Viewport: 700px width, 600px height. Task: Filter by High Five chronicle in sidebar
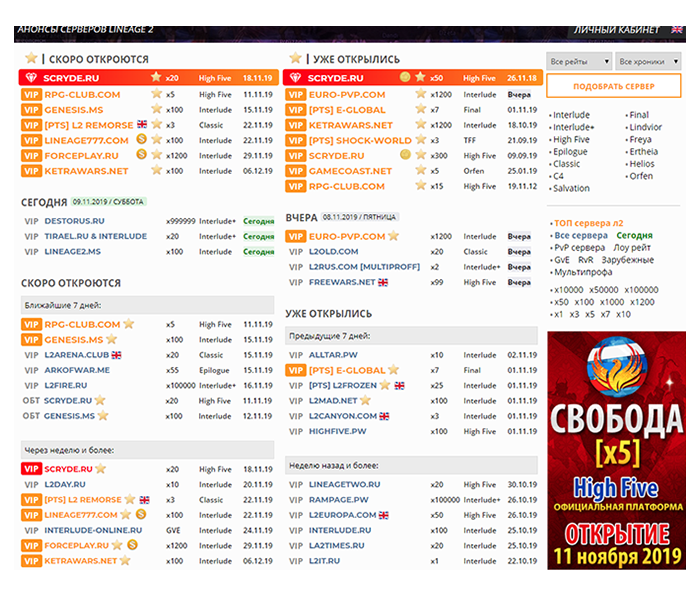point(571,139)
